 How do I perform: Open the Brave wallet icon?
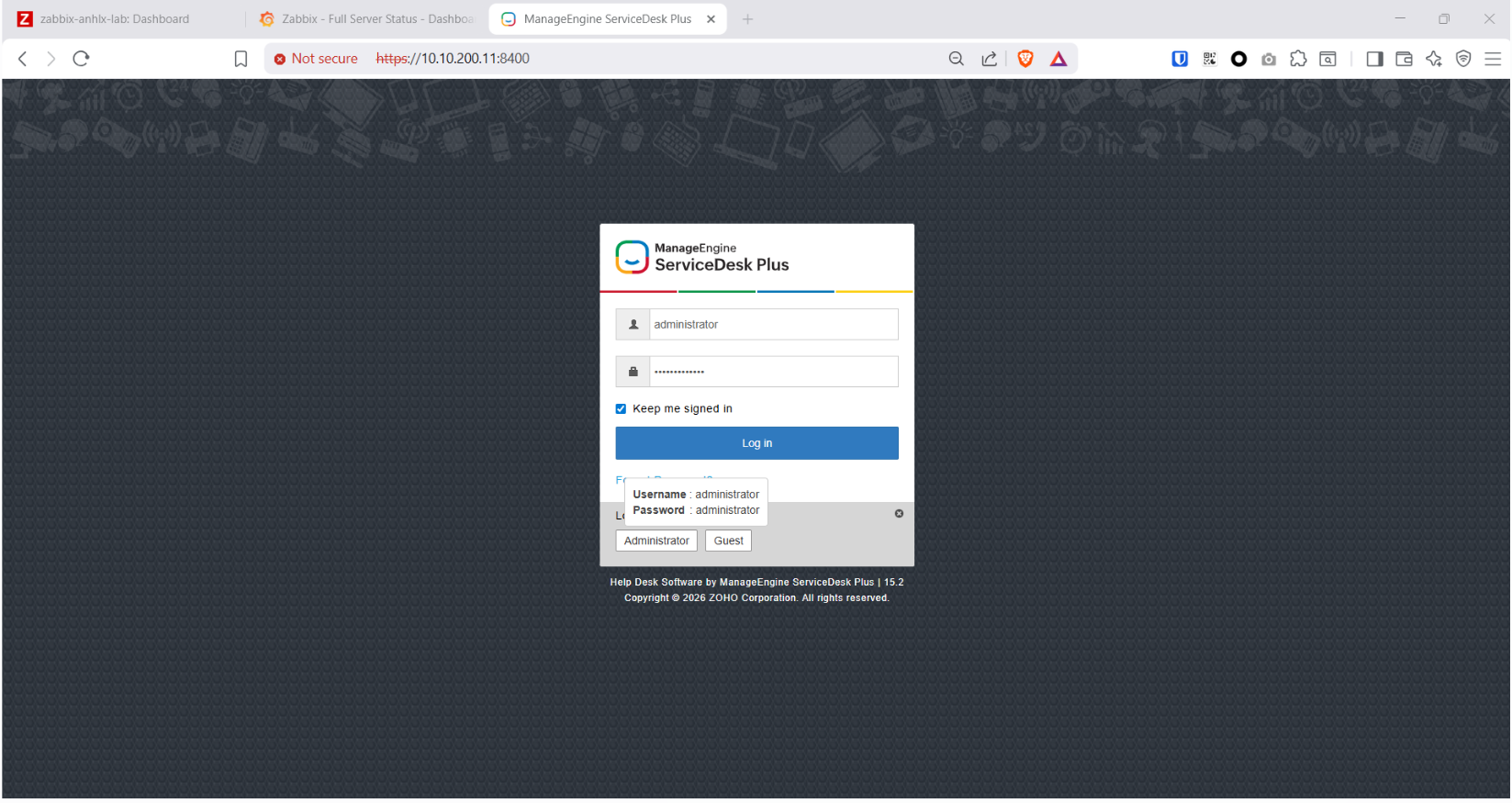1404,59
